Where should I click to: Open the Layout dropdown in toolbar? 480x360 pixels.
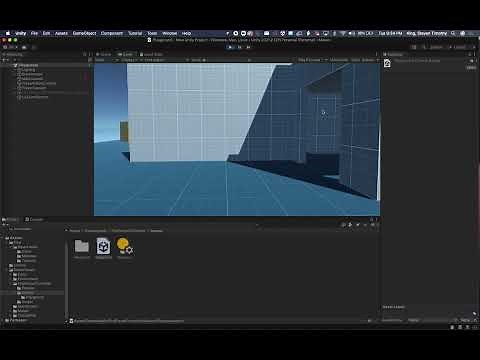pyautogui.click(x=462, y=47)
